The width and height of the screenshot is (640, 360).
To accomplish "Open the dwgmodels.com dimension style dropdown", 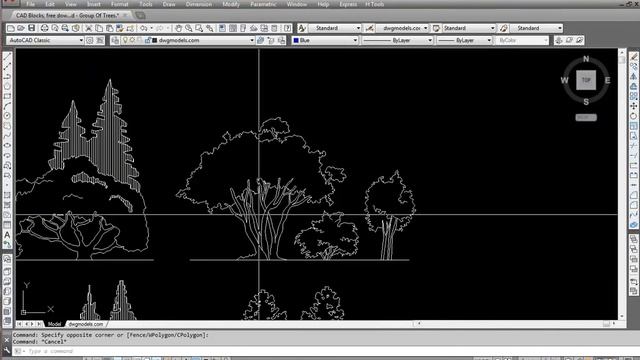I will point(402,28).
